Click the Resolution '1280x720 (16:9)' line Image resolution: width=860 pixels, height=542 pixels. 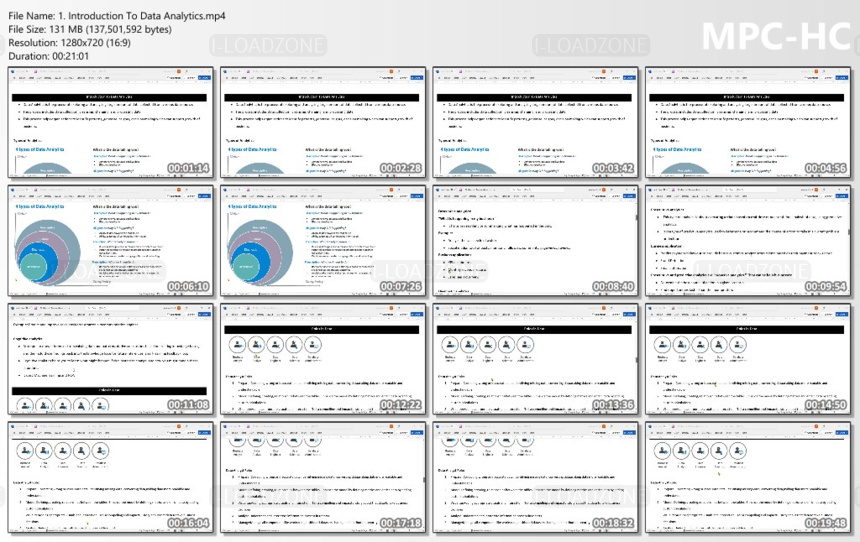70,43
